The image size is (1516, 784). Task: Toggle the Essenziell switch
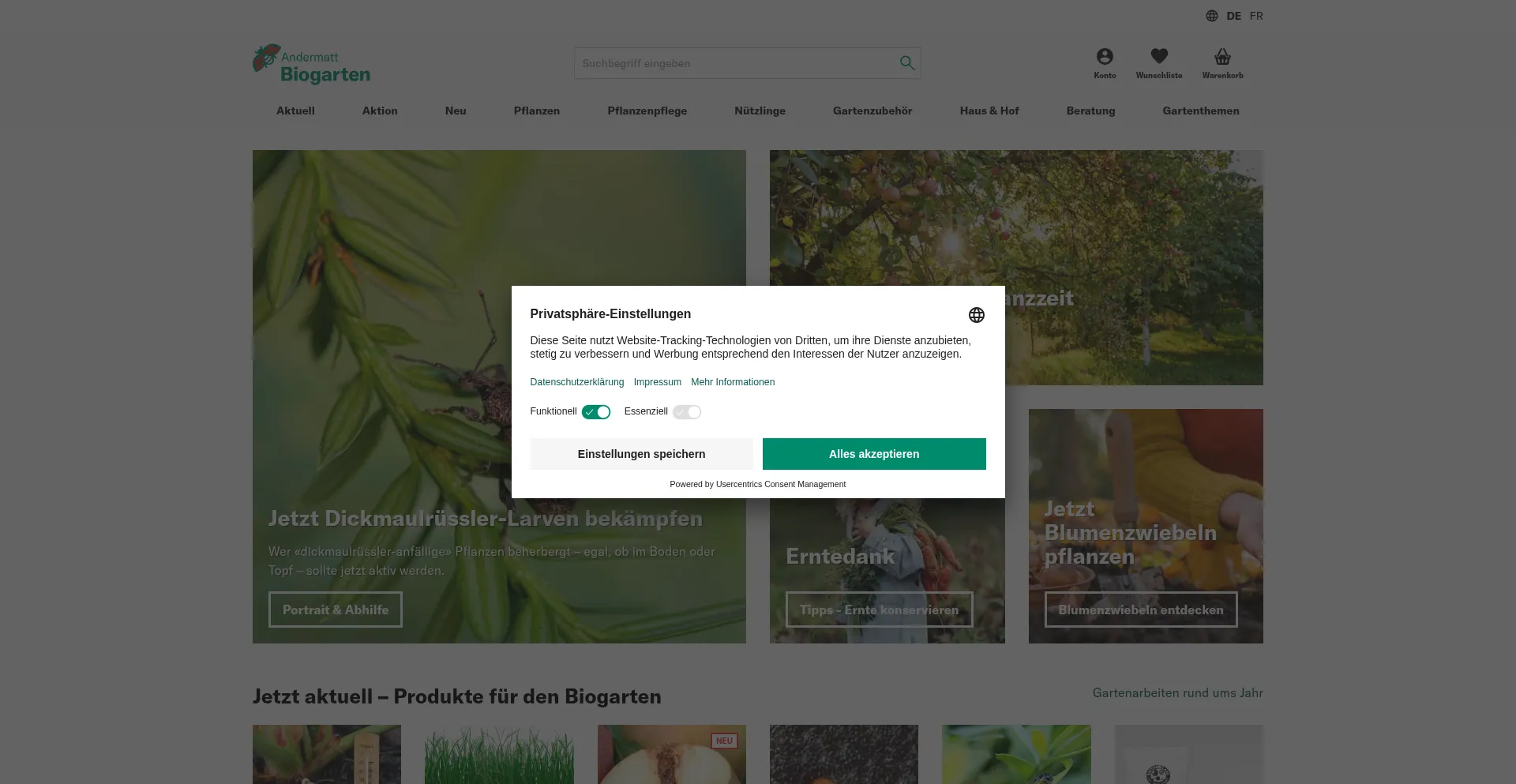(x=687, y=412)
